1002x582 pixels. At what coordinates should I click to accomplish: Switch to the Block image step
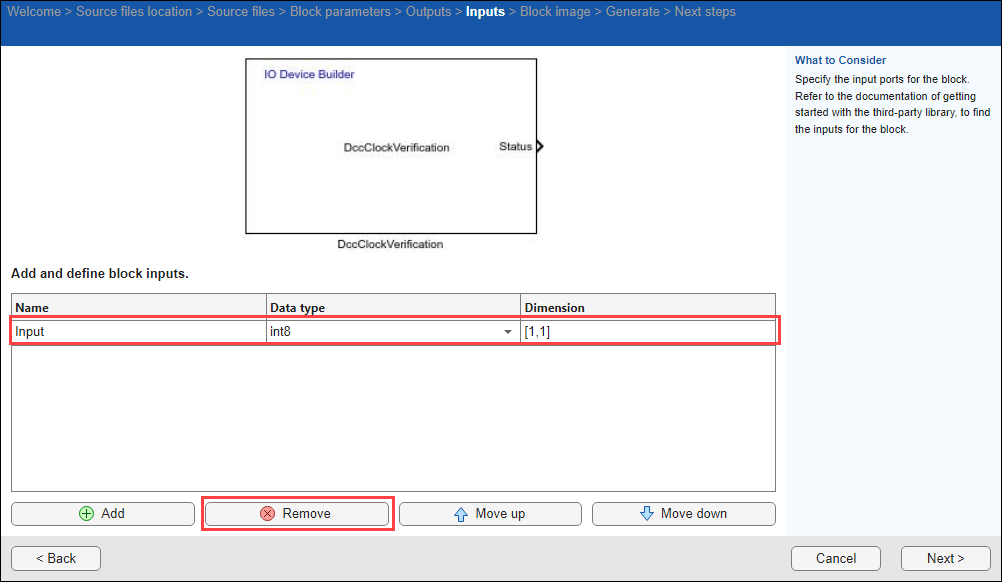click(x=555, y=12)
